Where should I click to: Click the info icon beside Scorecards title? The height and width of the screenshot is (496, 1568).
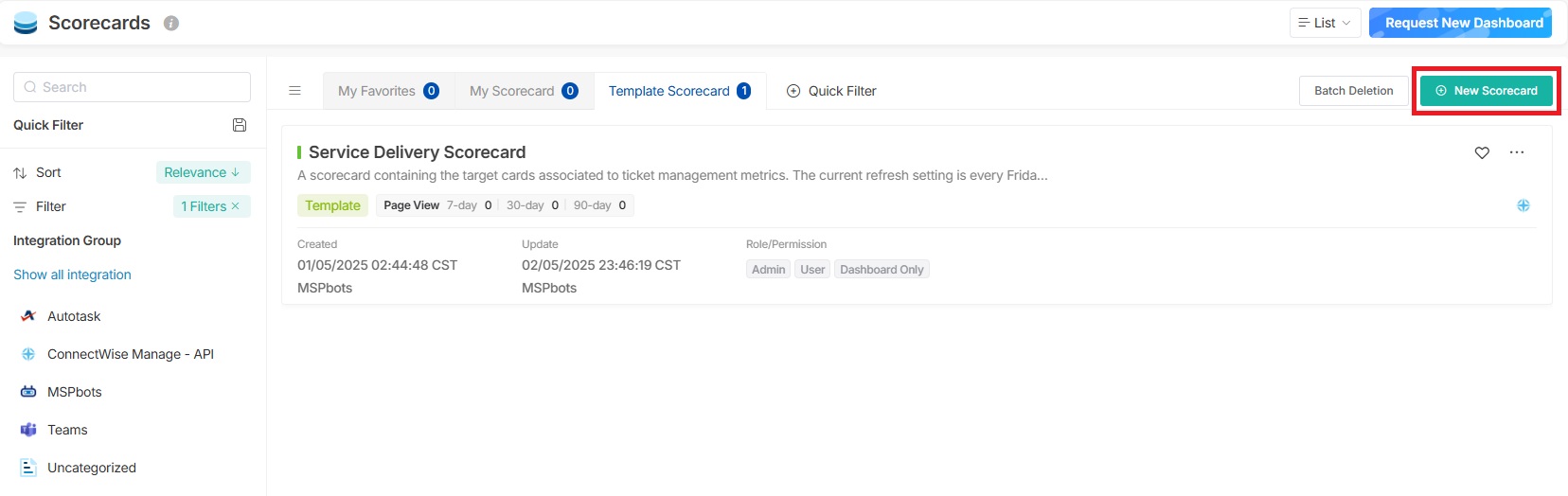[171, 24]
